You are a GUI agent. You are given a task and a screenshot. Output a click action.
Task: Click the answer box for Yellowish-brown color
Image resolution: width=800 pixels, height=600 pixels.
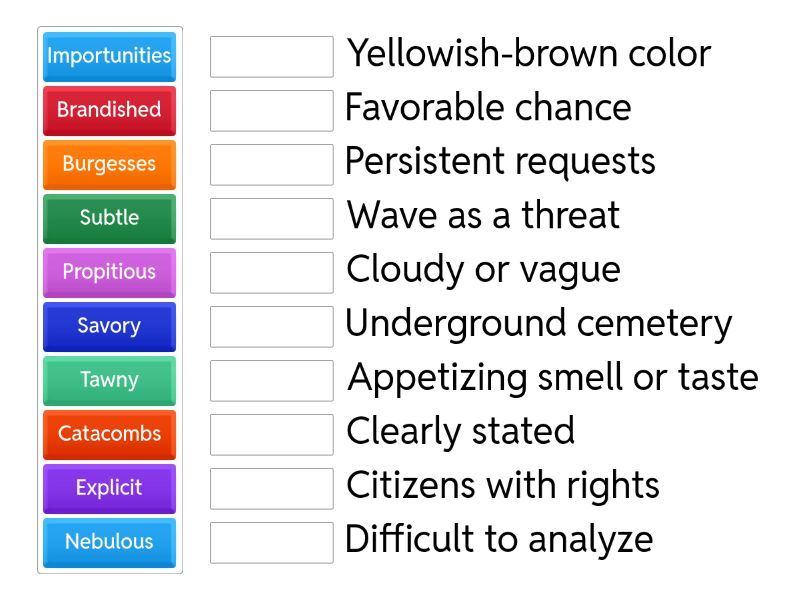271,56
